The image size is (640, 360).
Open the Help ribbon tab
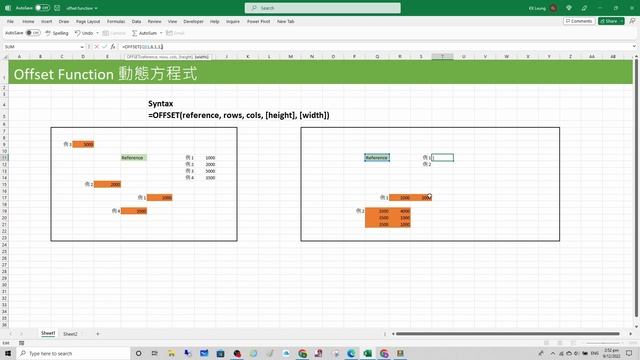point(215,21)
